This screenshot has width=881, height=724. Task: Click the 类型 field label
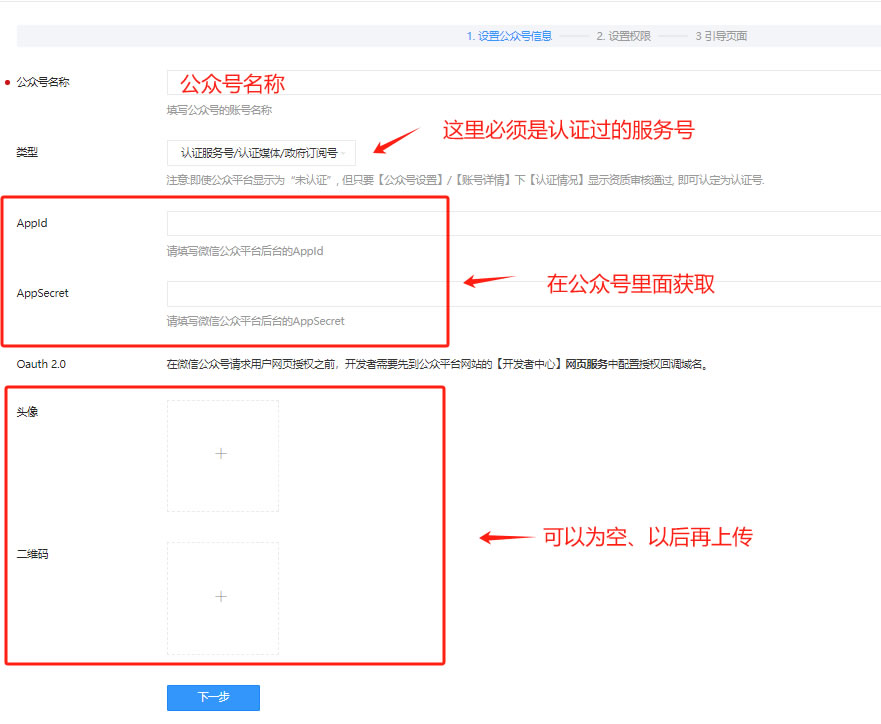click(27, 152)
